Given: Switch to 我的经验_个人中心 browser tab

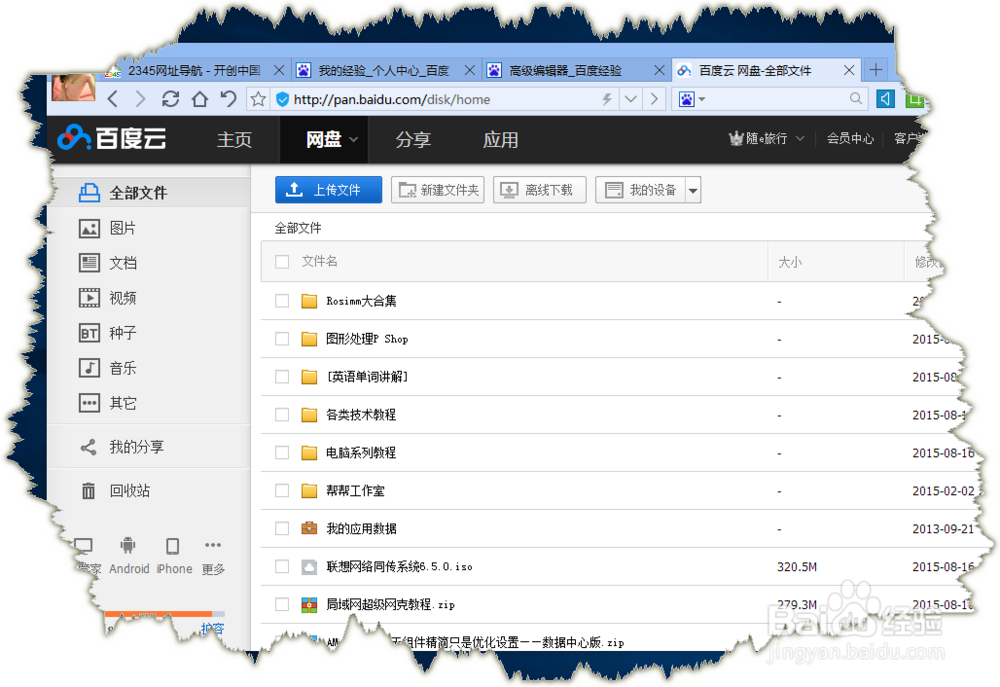Looking at the screenshot, I should point(385,70).
